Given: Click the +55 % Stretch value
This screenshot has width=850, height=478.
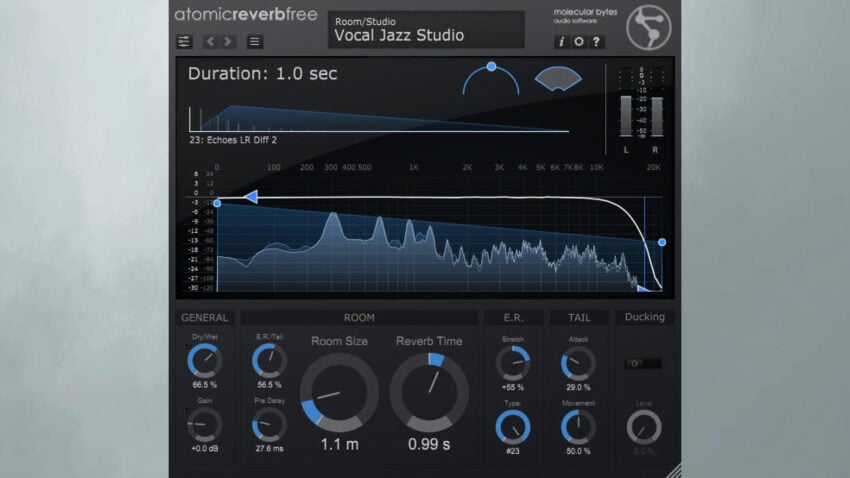Looking at the screenshot, I should 513,387.
